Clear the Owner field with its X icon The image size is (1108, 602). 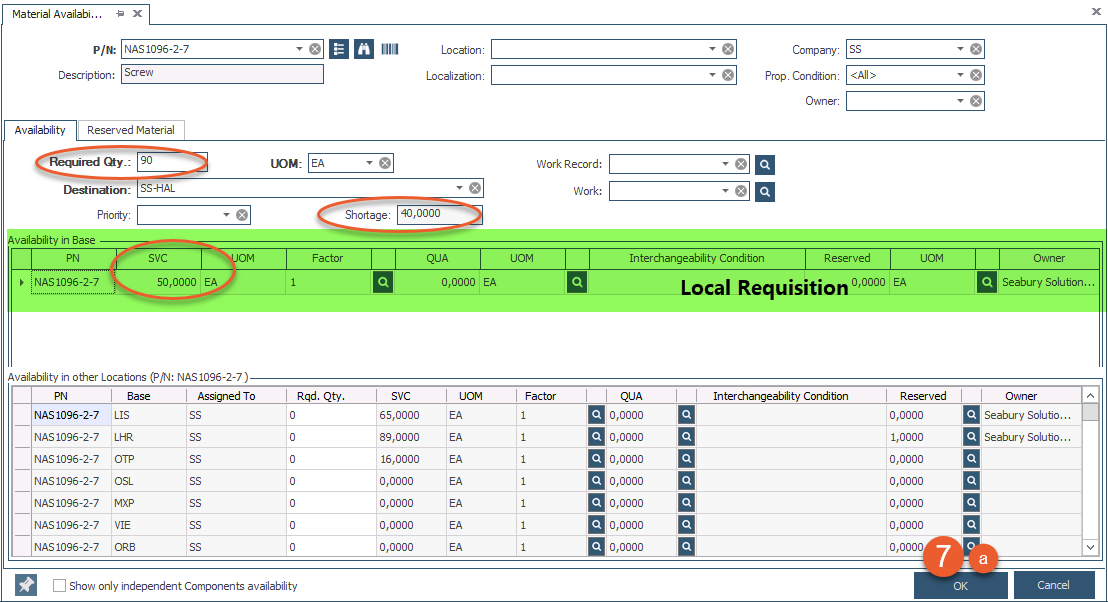(976, 101)
